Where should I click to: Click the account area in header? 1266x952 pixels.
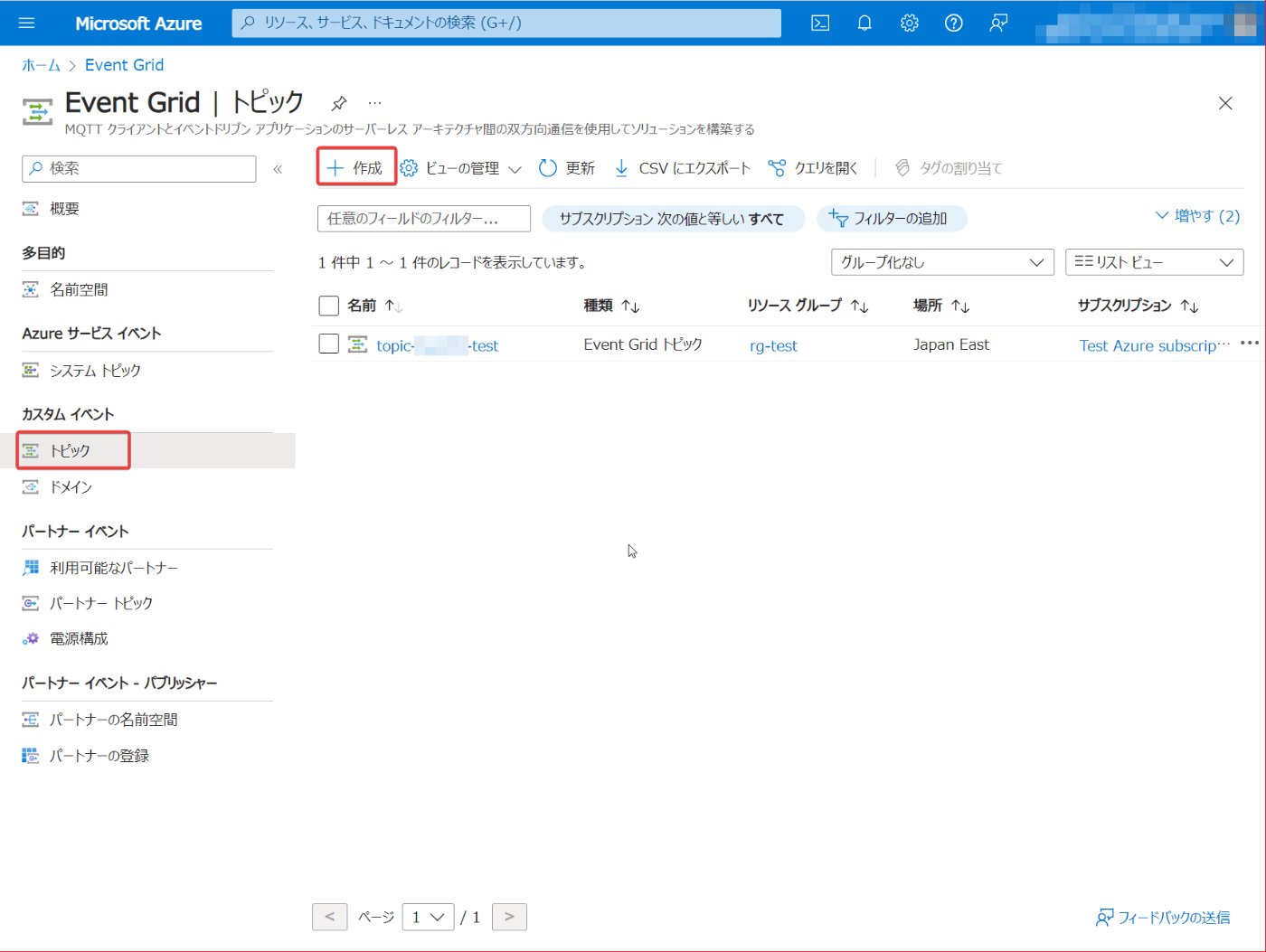1148,24
